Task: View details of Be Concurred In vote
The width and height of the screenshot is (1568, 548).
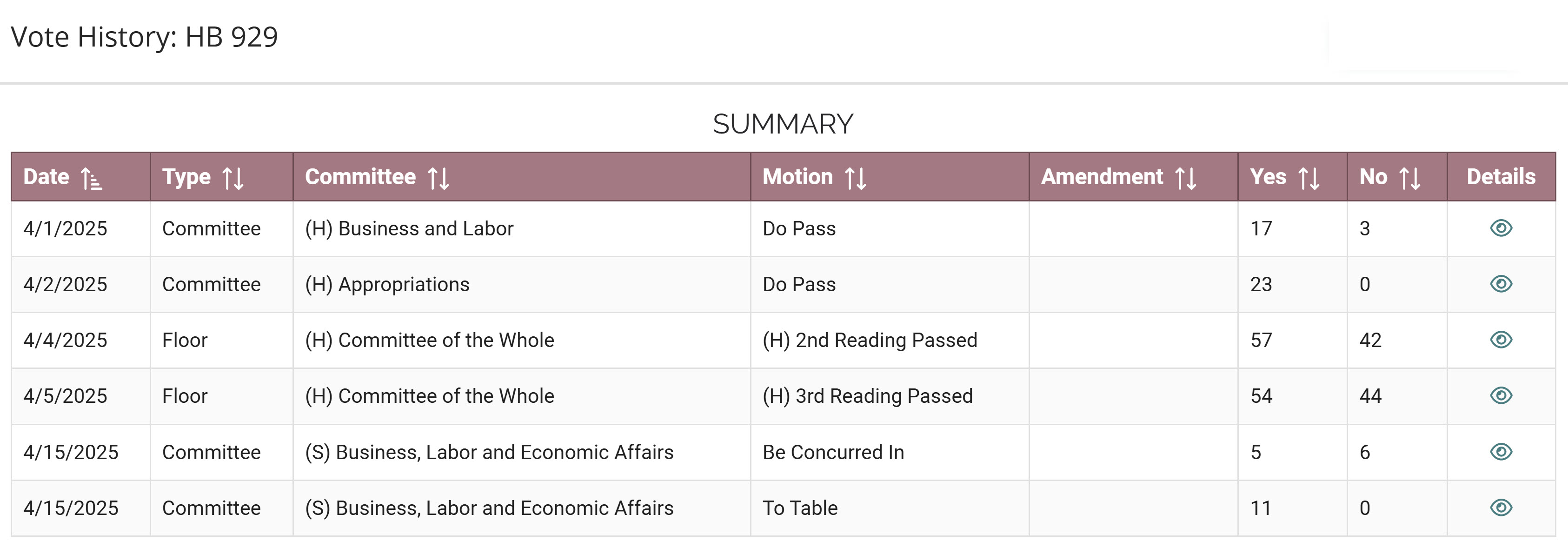Action: point(1501,452)
